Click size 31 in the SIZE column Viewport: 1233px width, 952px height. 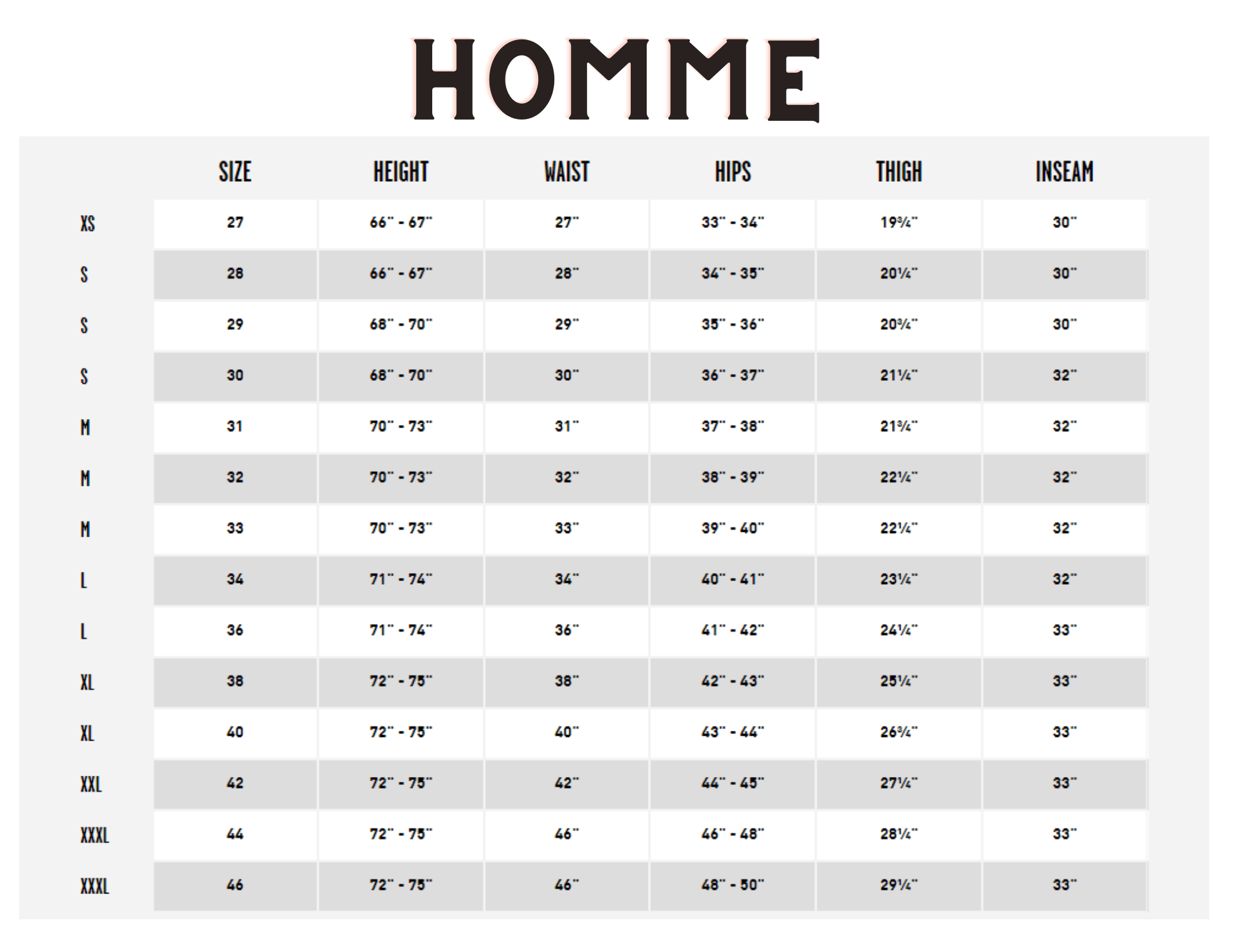235,426
